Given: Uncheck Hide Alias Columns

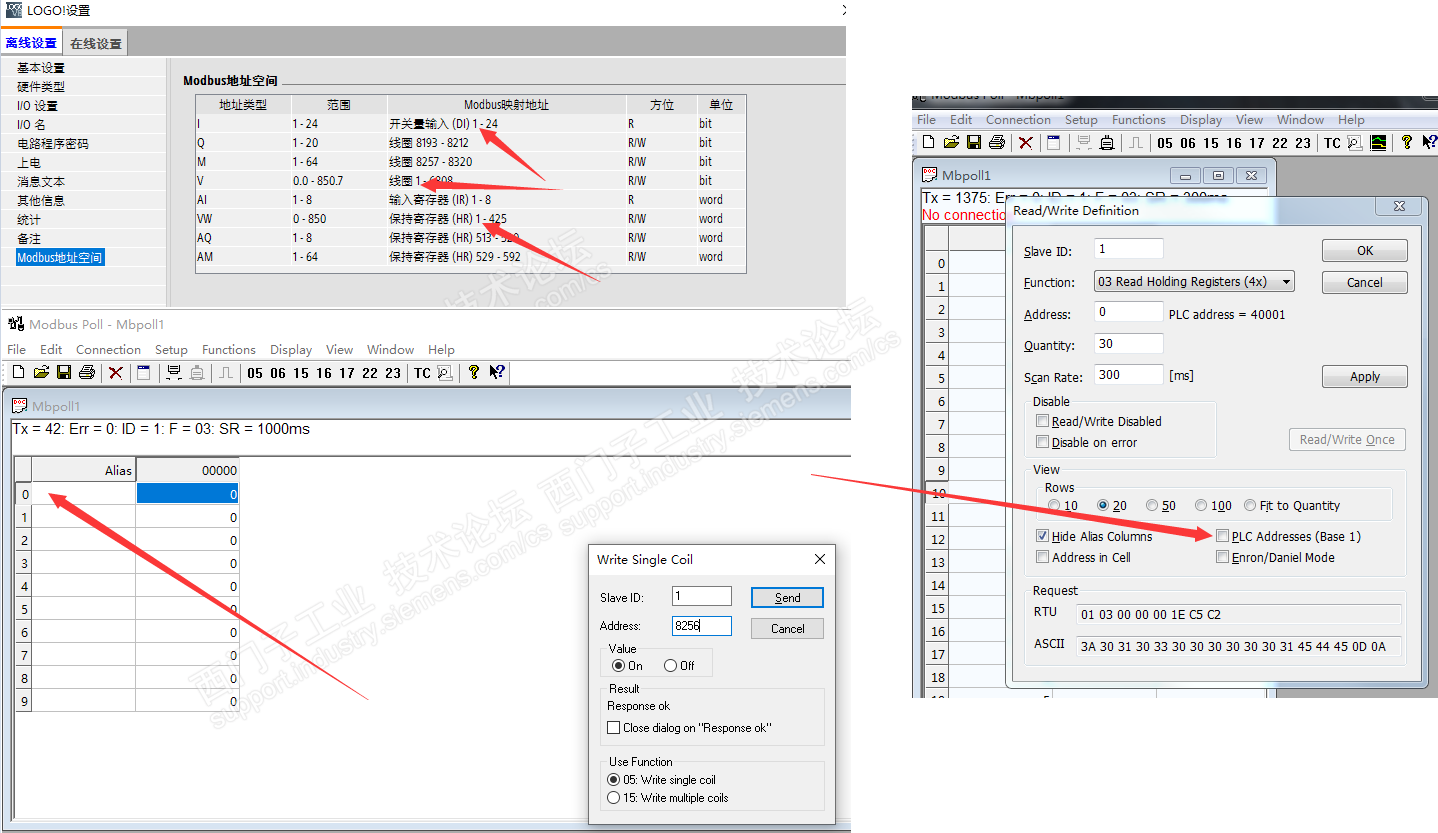Looking at the screenshot, I should [1043, 536].
